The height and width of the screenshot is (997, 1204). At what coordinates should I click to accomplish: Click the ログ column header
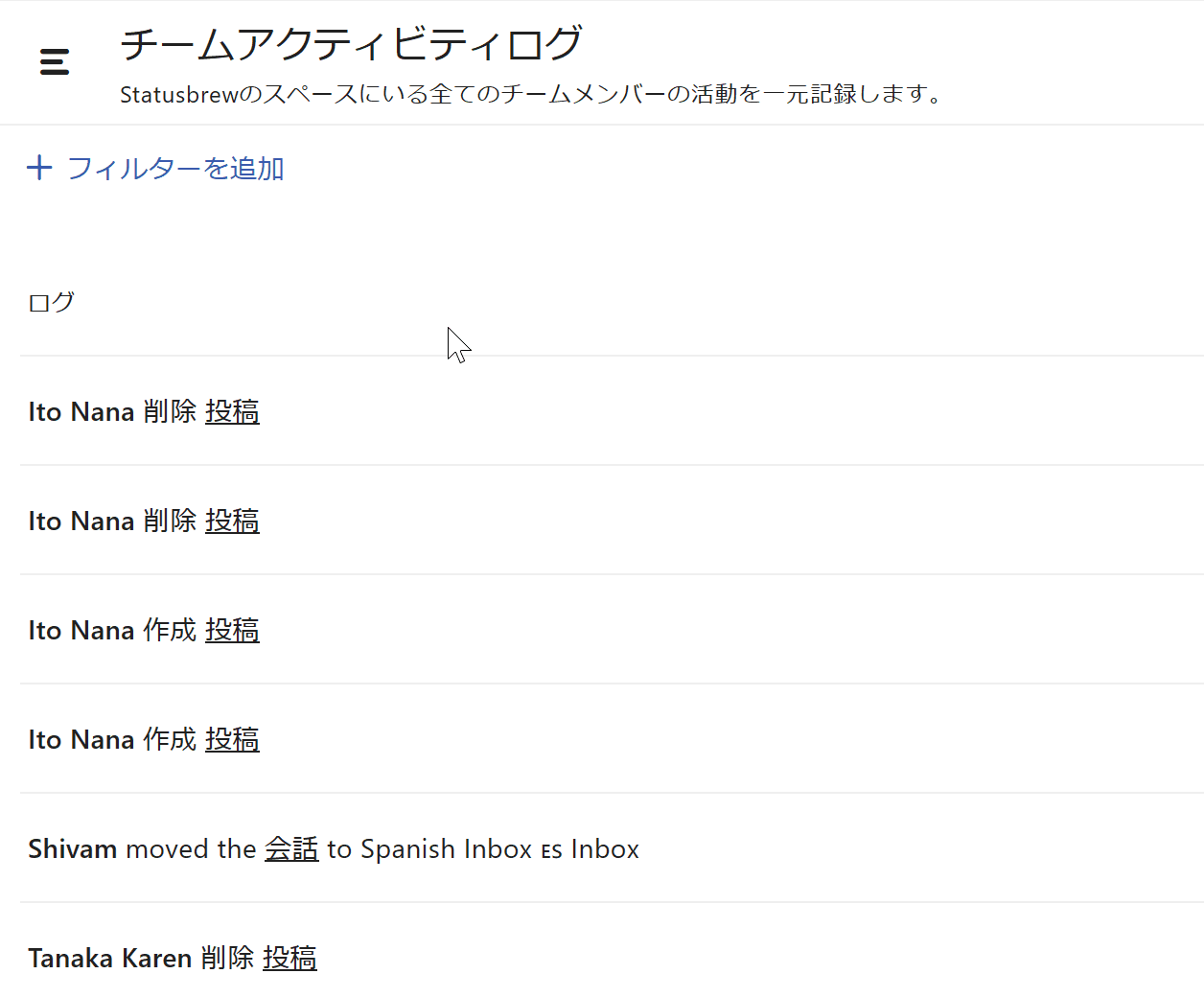click(52, 302)
